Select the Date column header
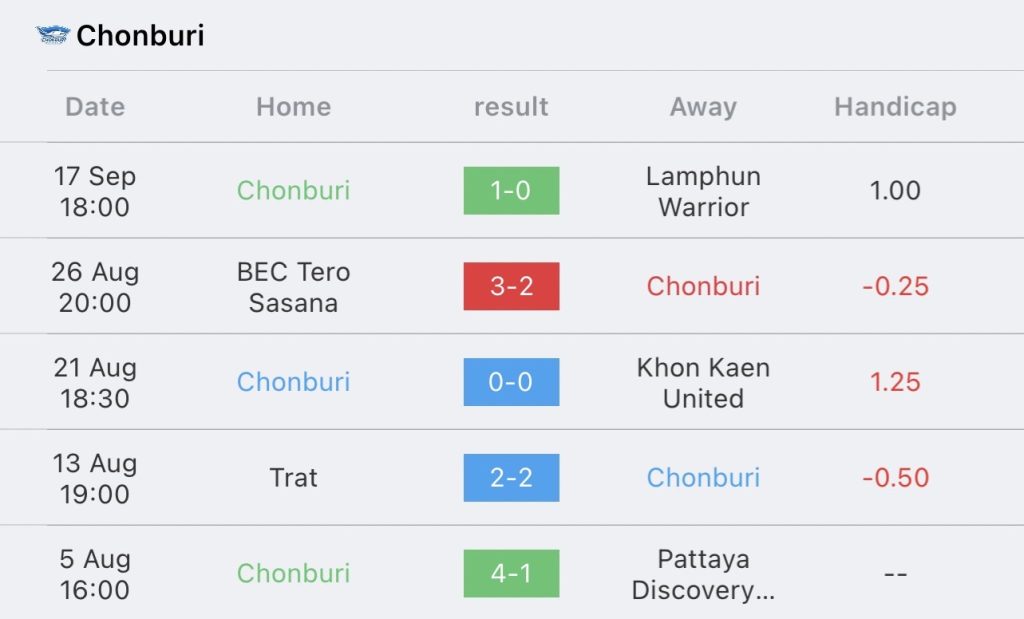The height and width of the screenshot is (619, 1024). coord(95,106)
